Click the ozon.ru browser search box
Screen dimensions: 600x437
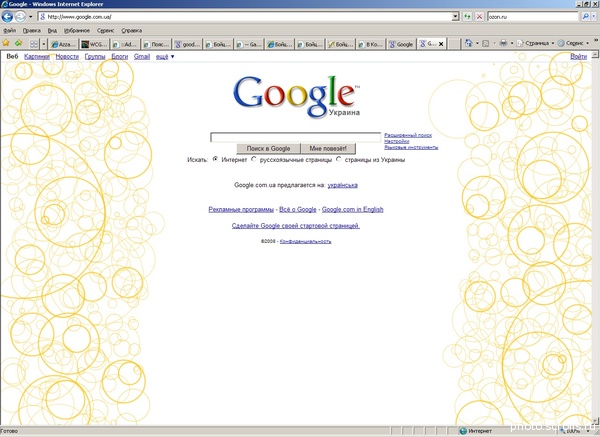click(x=533, y=16)
